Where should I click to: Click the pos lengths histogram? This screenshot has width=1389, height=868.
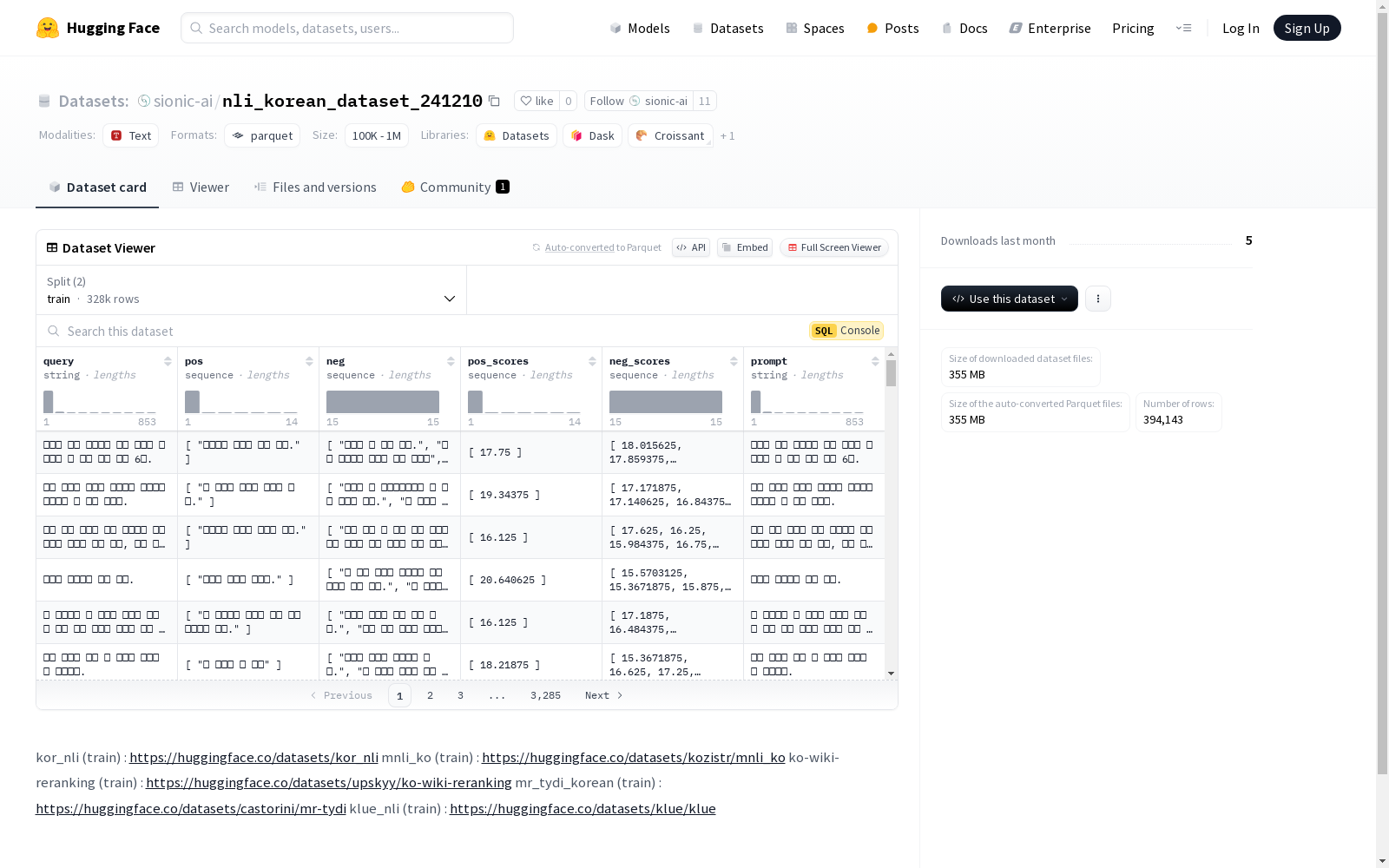tap(241, 402)
